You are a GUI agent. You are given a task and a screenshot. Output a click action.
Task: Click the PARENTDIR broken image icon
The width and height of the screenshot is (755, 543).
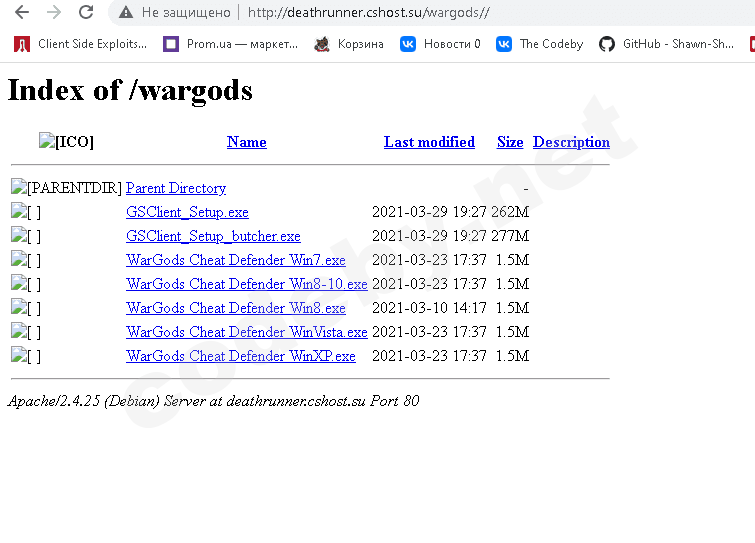[x=66, y=187]
